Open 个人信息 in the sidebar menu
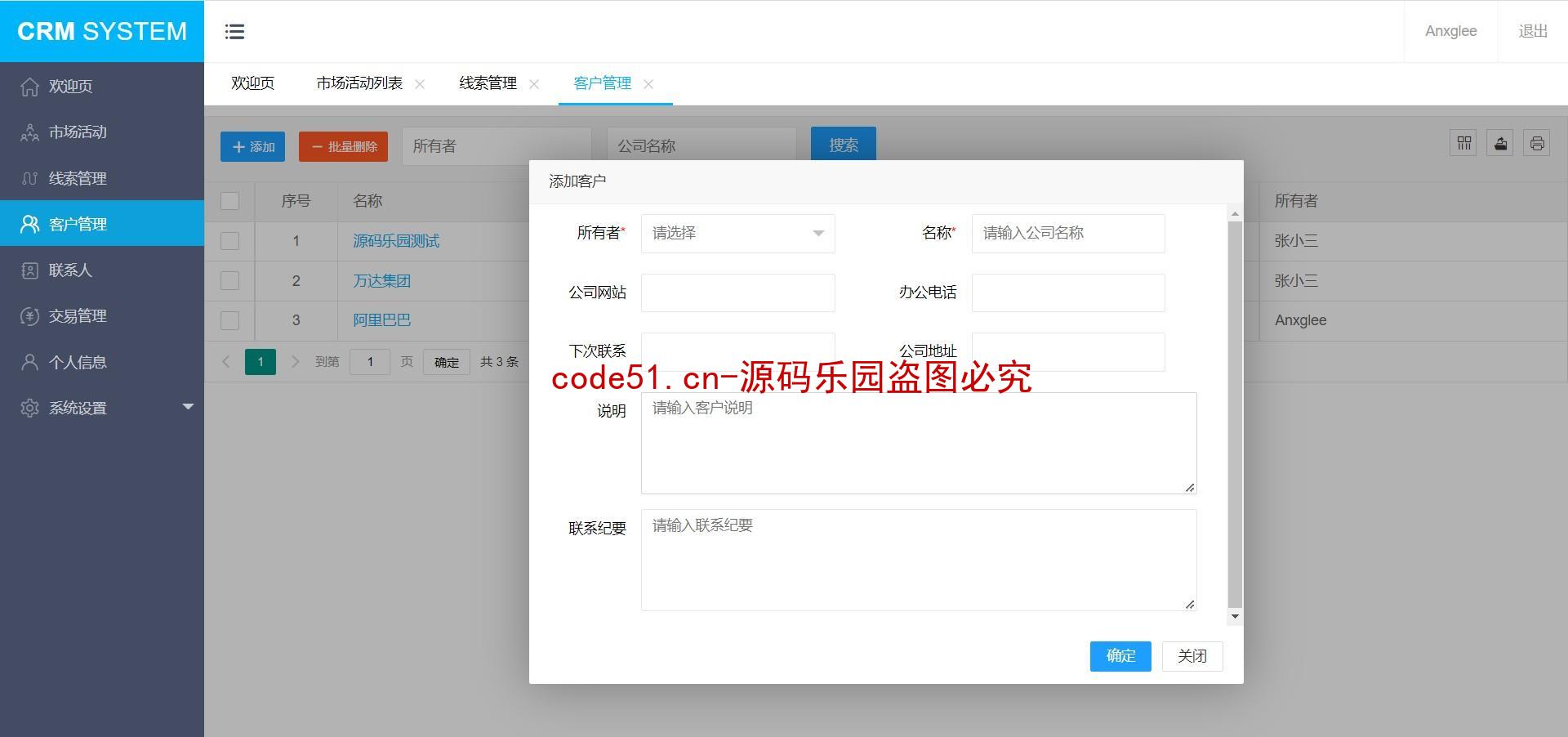 click(x=102, y=362)
